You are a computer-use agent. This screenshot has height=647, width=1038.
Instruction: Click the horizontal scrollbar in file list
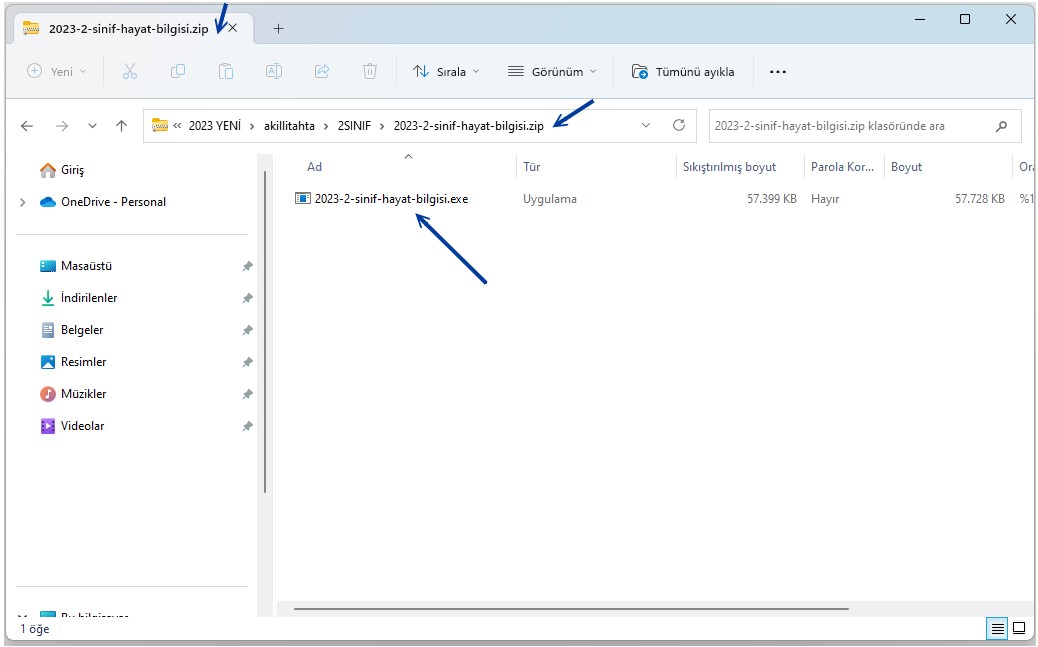570,608
